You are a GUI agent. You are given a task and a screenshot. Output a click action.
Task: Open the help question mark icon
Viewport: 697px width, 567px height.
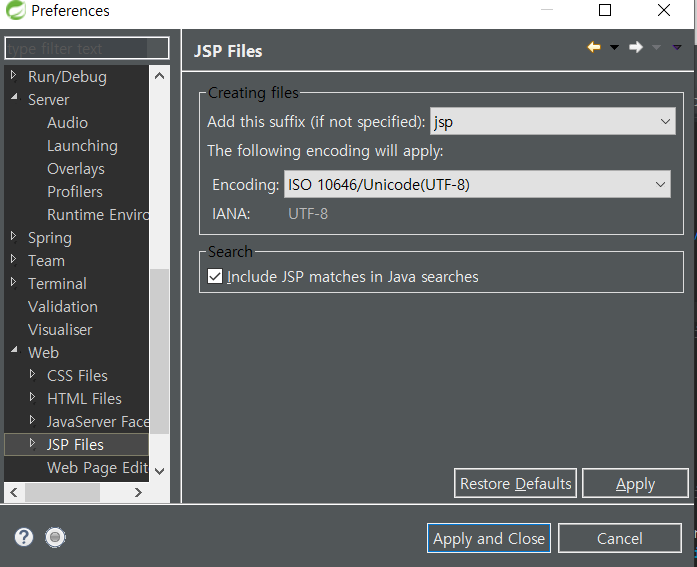coord(24,537)
